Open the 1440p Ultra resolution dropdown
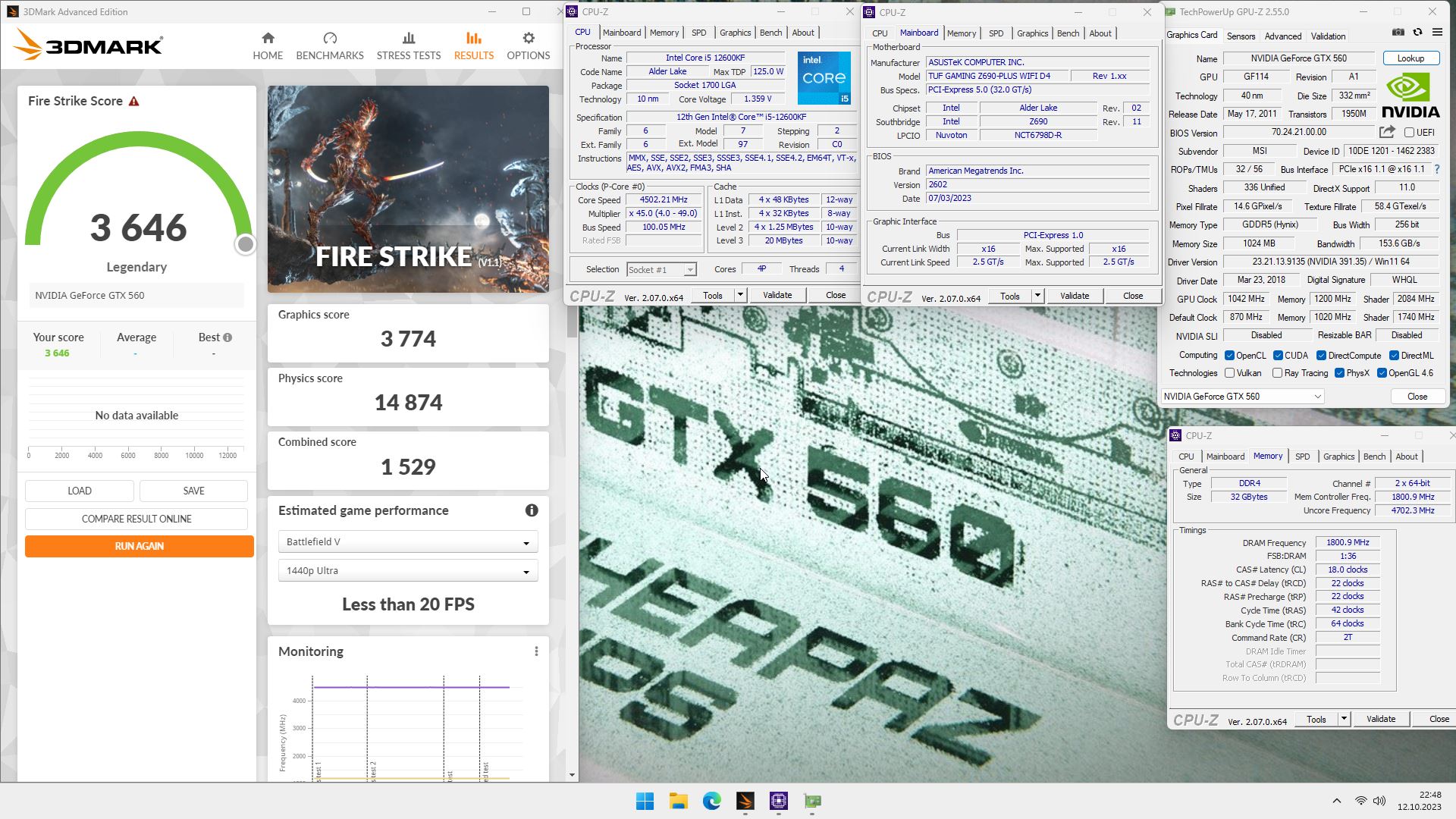This screenshot has width=1456, height=819. (x=408, y=570)
